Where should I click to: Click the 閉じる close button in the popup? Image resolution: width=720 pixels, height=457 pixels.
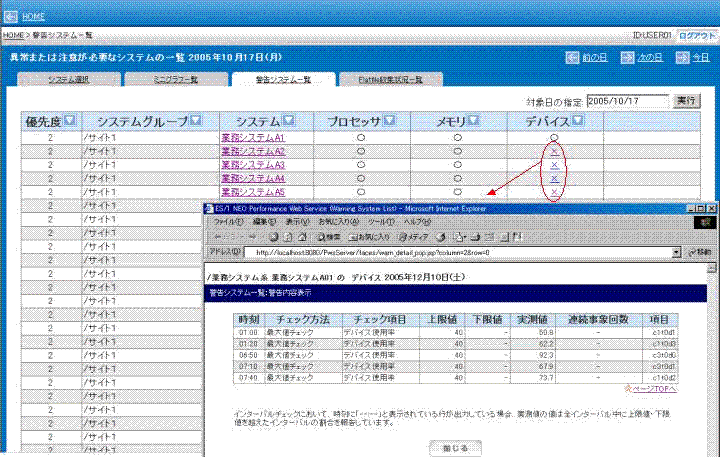coord(455,448)
